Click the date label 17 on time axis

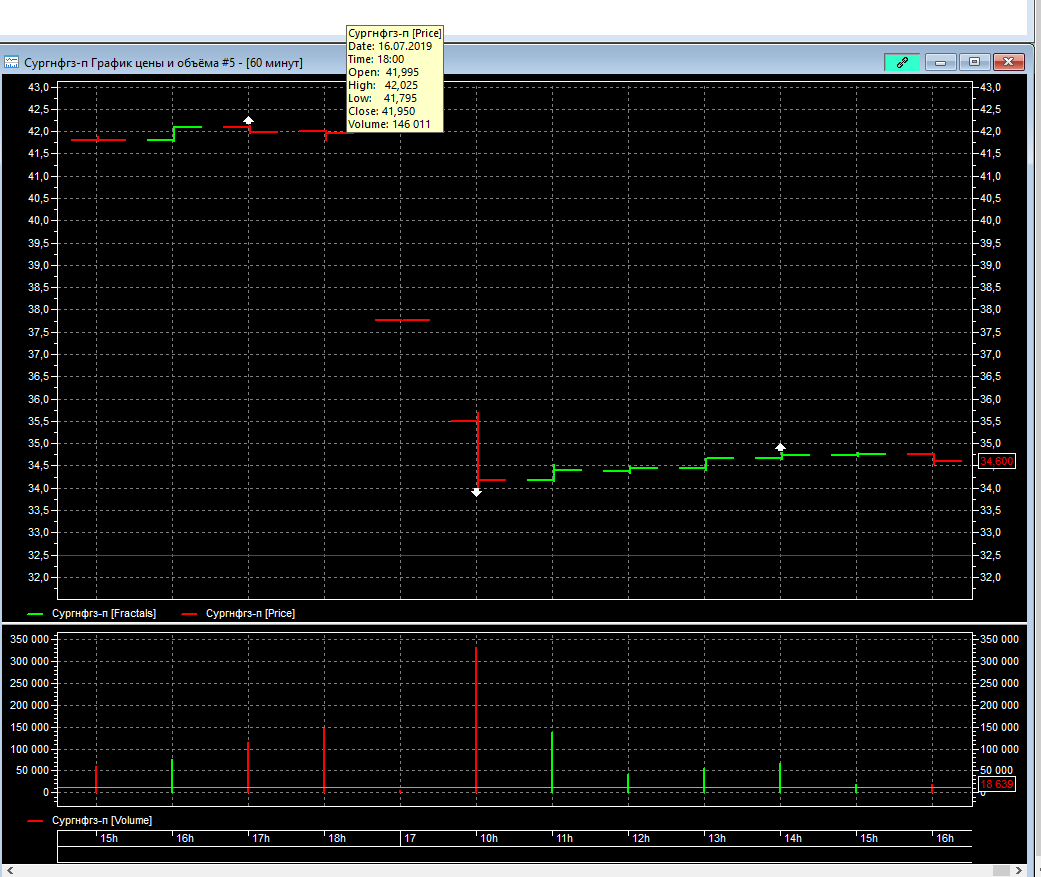410,838
